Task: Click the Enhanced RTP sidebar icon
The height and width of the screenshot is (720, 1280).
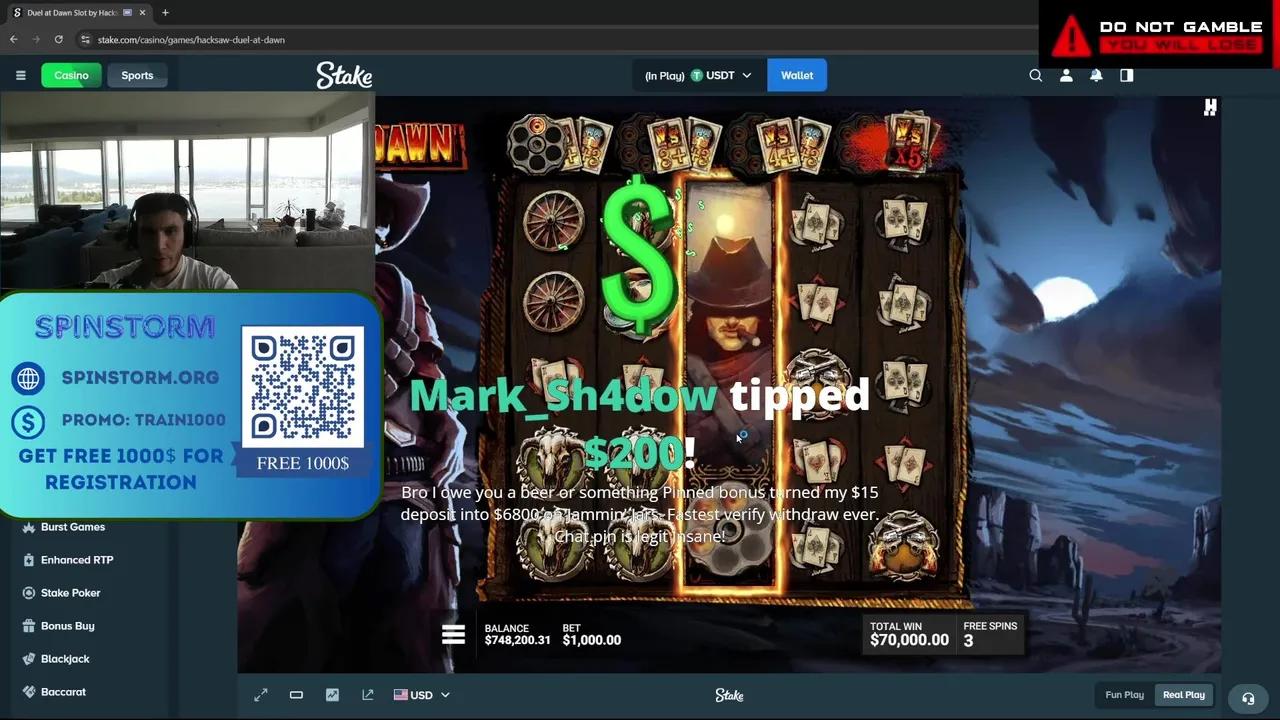Action: pyautogui.click(x=29, y=560)
